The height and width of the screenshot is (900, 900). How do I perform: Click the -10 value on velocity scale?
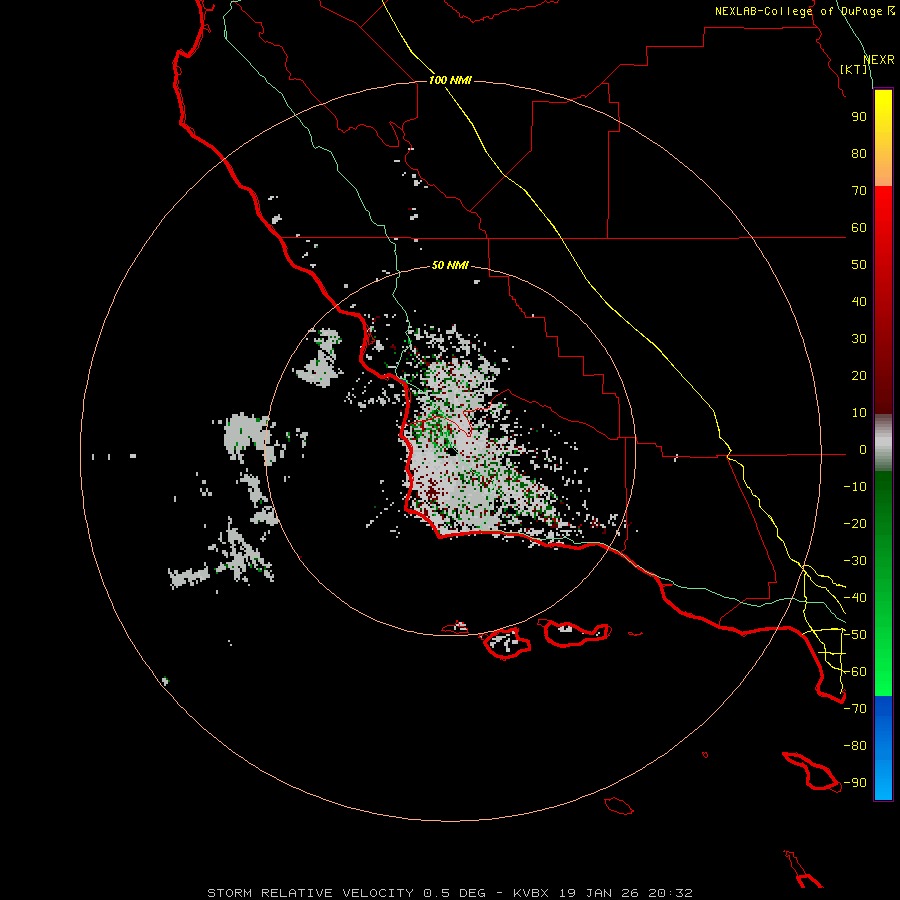[855, 487]
